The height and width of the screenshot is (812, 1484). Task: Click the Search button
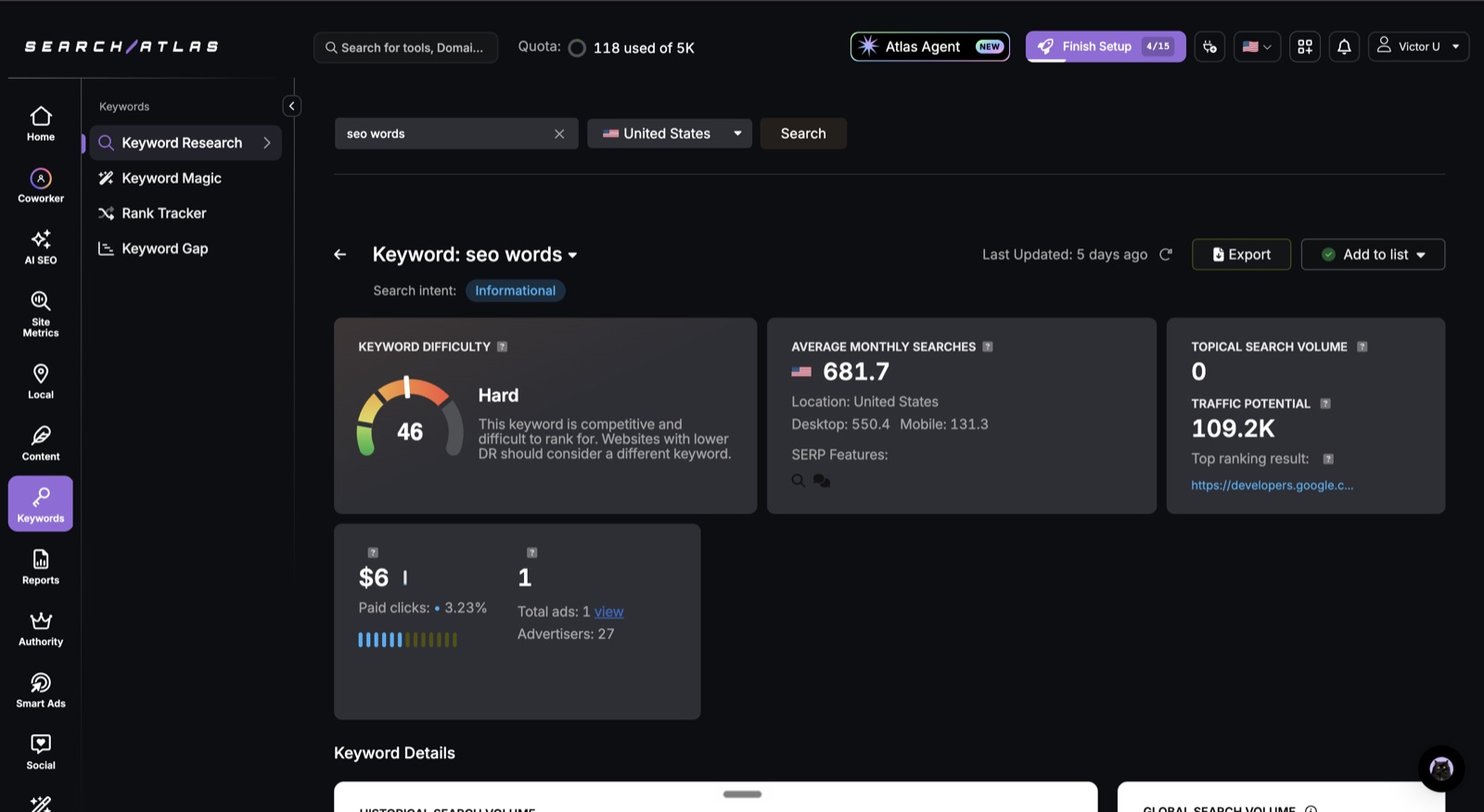803,133
